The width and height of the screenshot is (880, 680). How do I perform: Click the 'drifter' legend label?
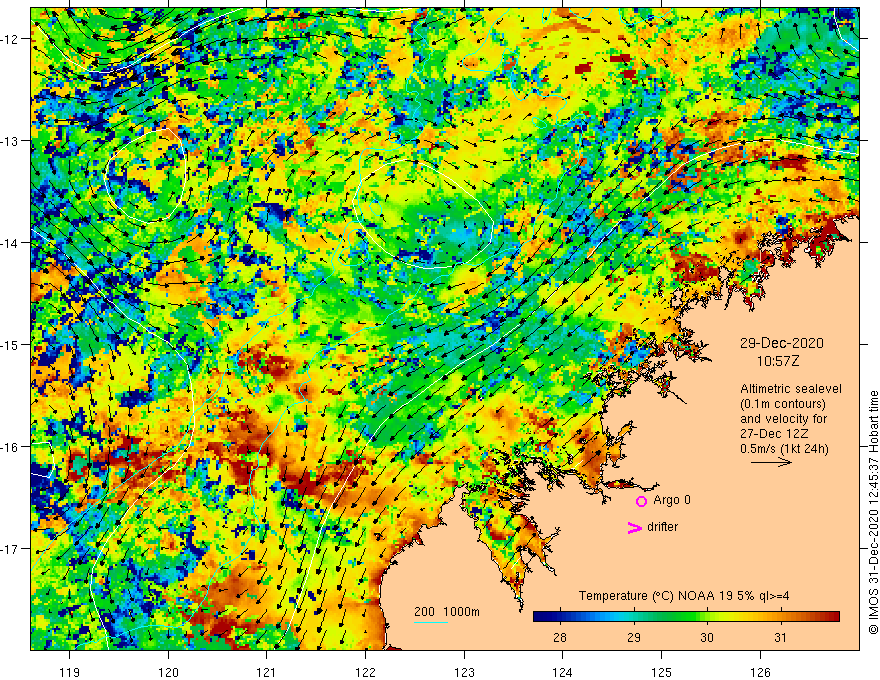point(662,527)
